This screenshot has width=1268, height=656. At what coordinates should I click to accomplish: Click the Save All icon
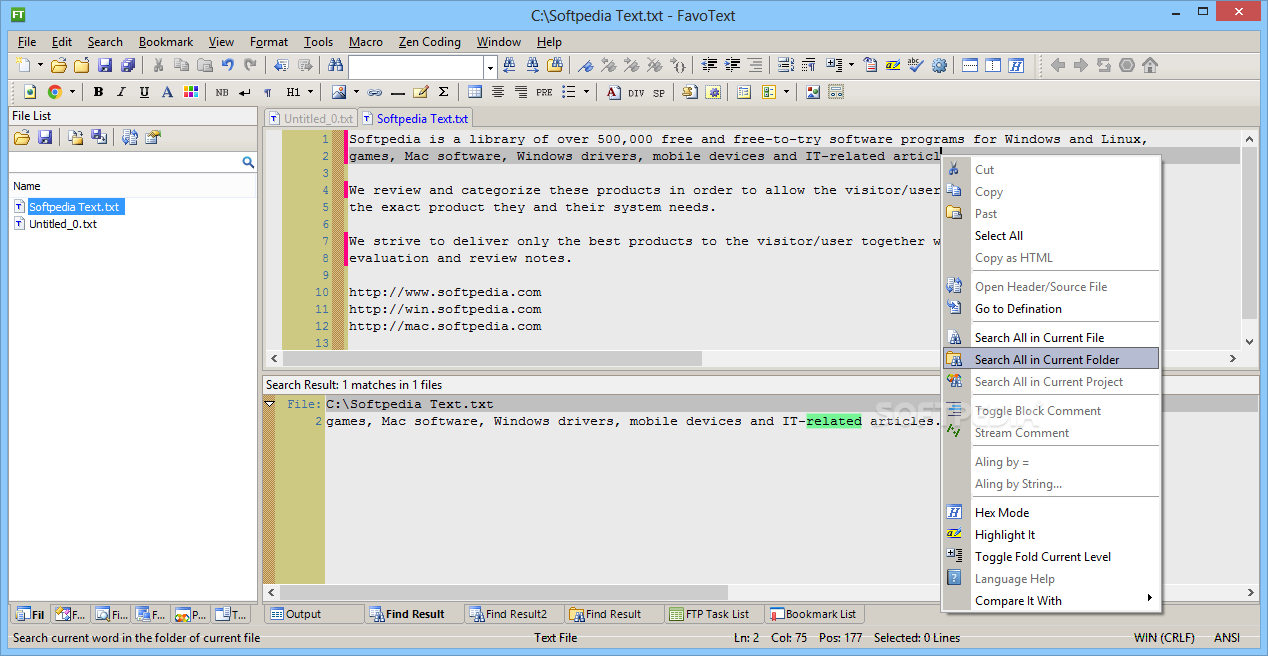point(128,65)
